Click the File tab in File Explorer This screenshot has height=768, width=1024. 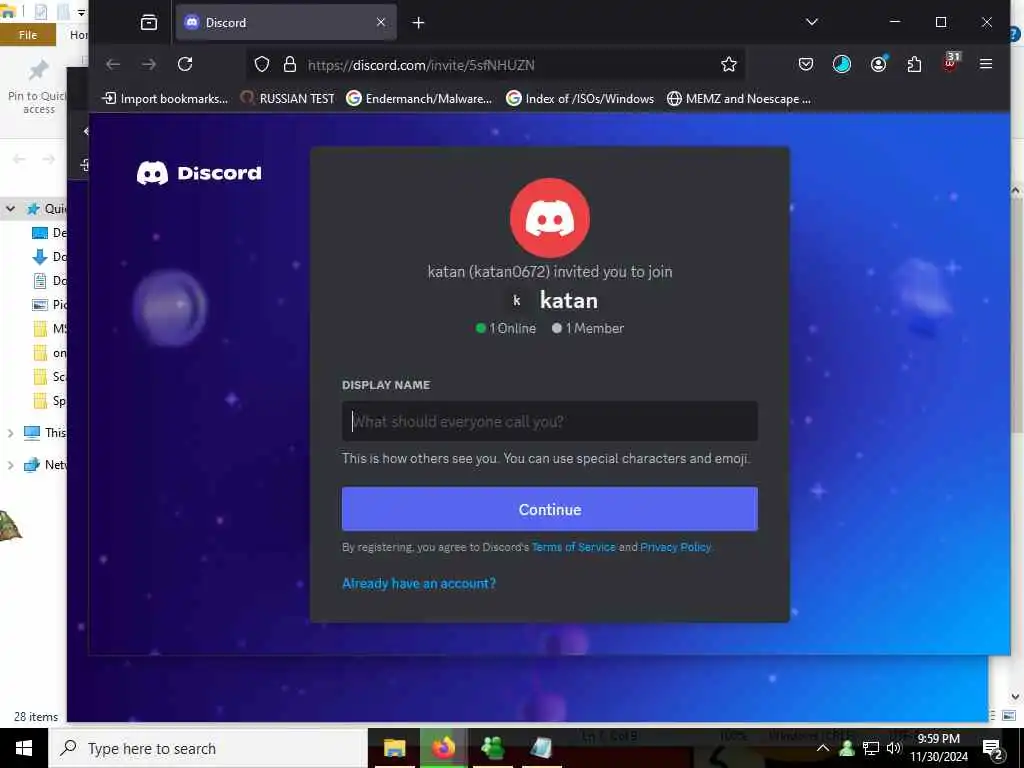tap(27, 35)
